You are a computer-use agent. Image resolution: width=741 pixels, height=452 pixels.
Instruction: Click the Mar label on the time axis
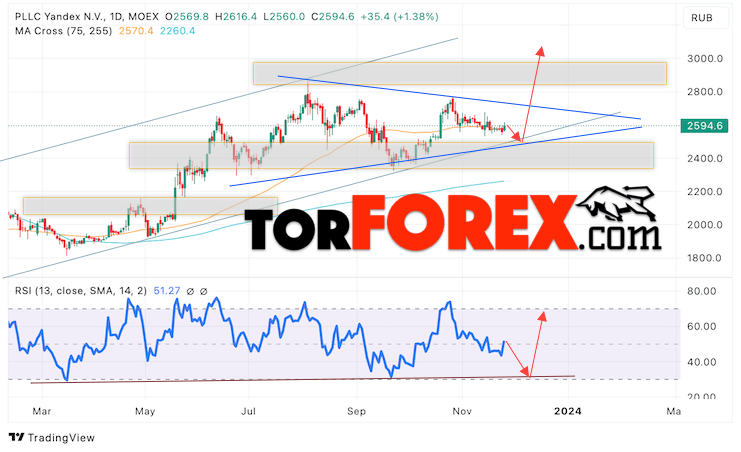[x=42, y=411]
